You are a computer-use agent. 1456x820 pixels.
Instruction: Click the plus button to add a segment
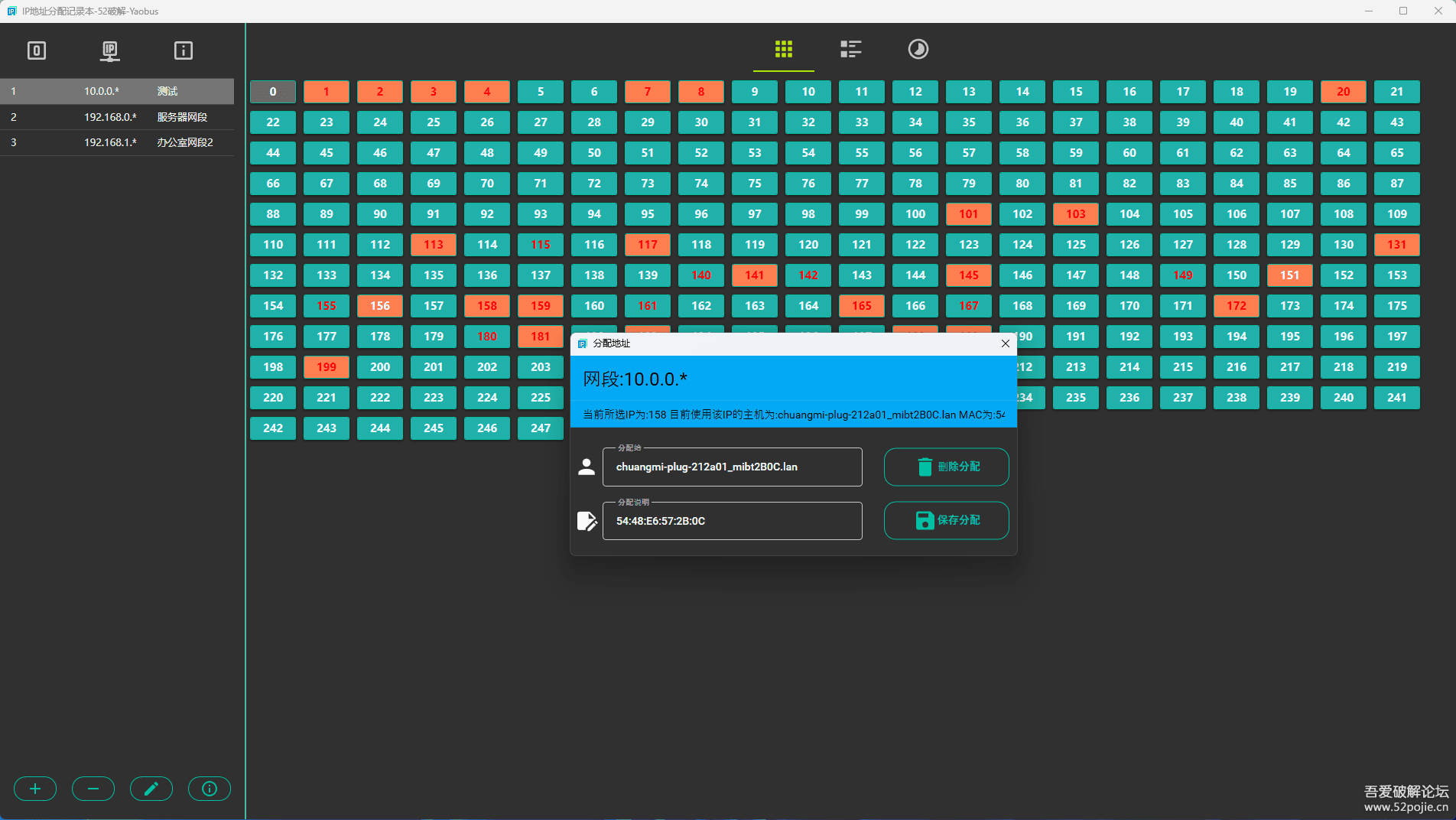pos(35,789)
